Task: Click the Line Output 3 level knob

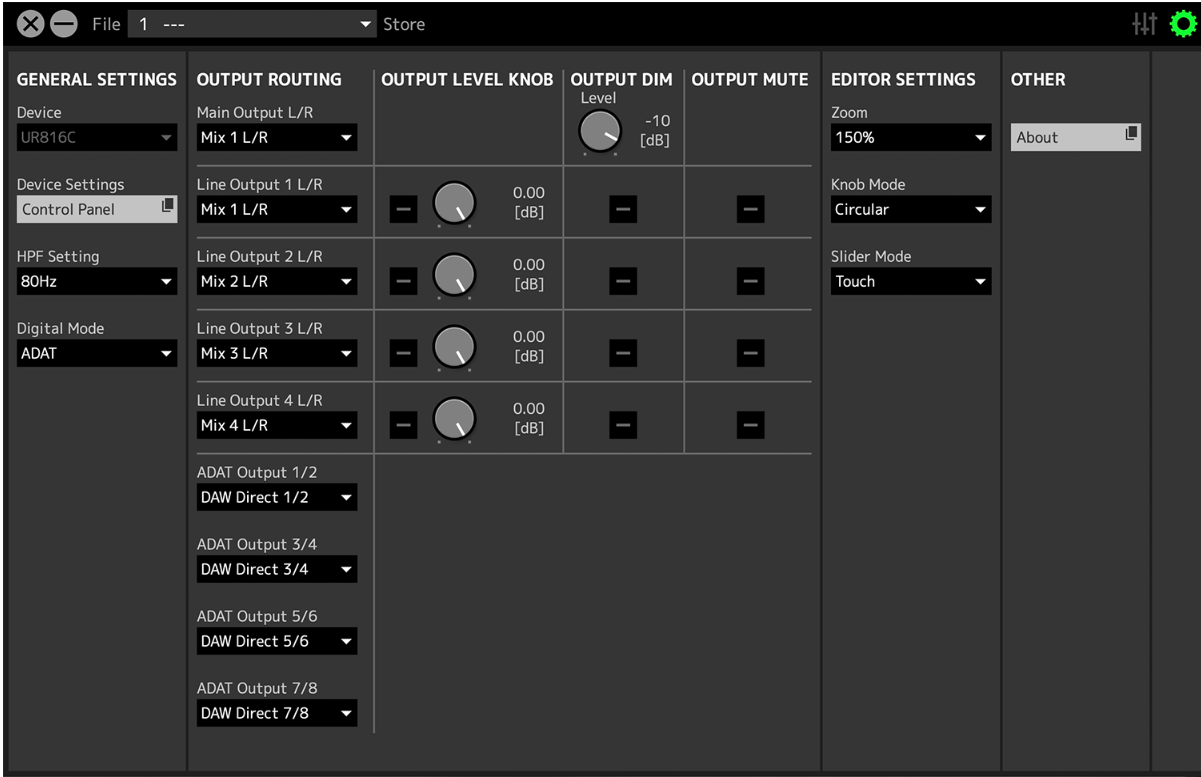Action: pyautogui.click(x=454, y=347)
